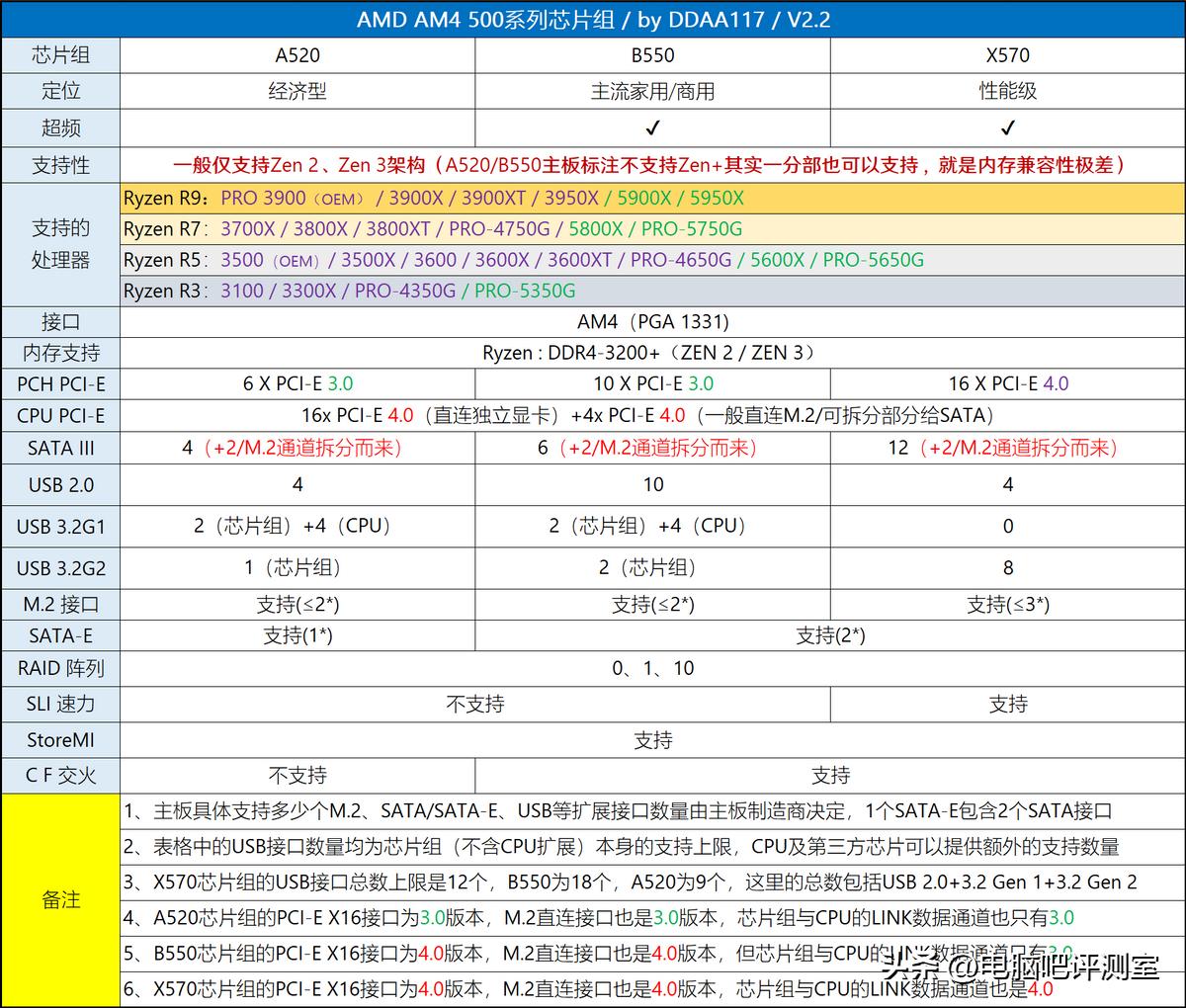
Task: Click the checkmark under X570 超频 row
Action: click(1007, 127)
